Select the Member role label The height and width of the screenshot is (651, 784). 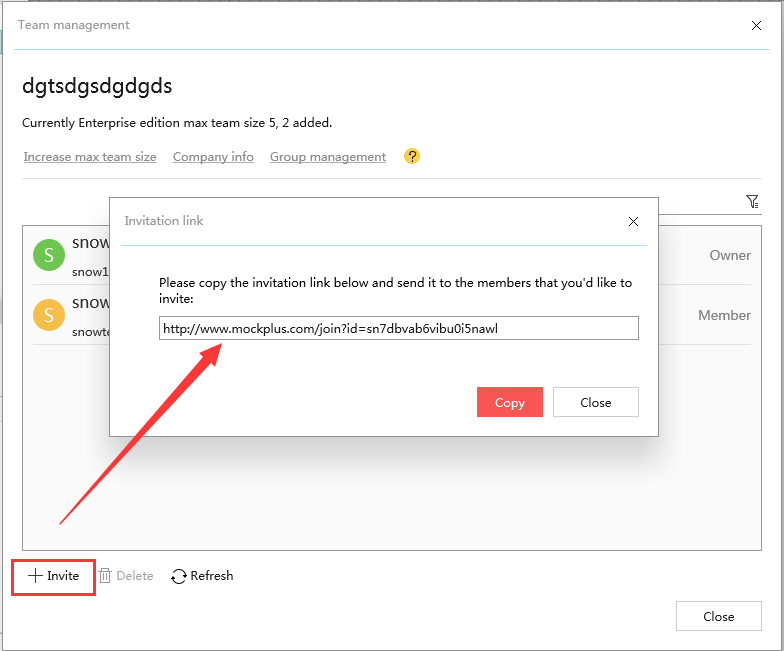pos(724,316)
